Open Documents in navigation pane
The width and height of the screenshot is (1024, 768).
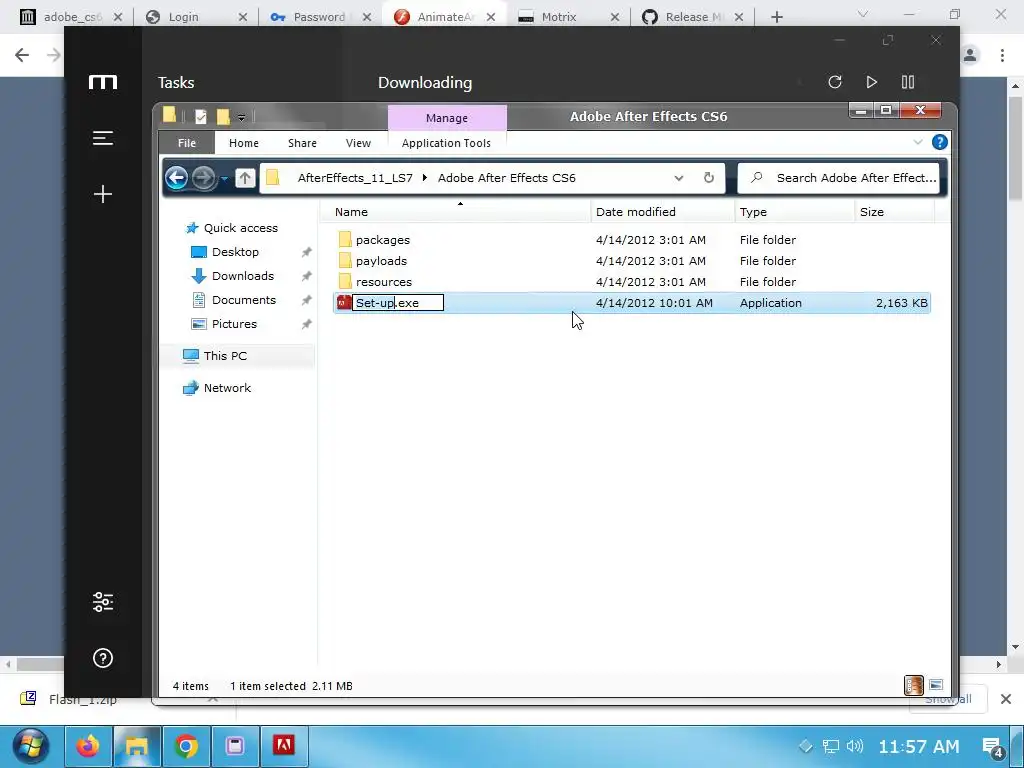click(x=244, y=300)
